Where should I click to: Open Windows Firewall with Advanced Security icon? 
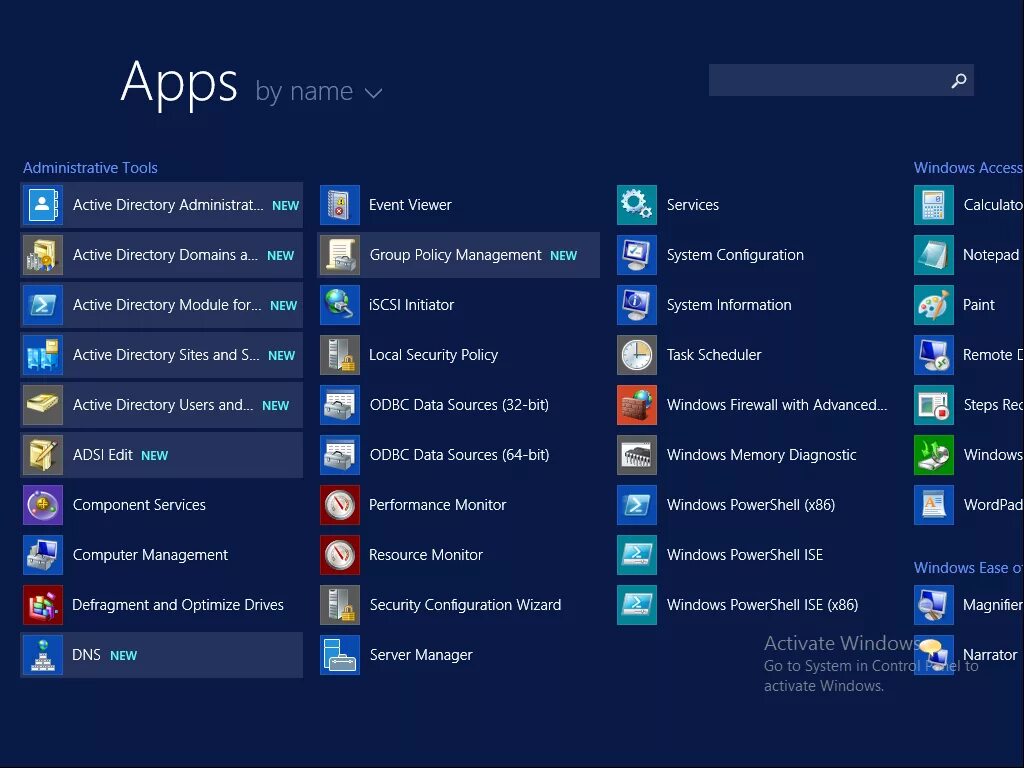pos(637,405)
